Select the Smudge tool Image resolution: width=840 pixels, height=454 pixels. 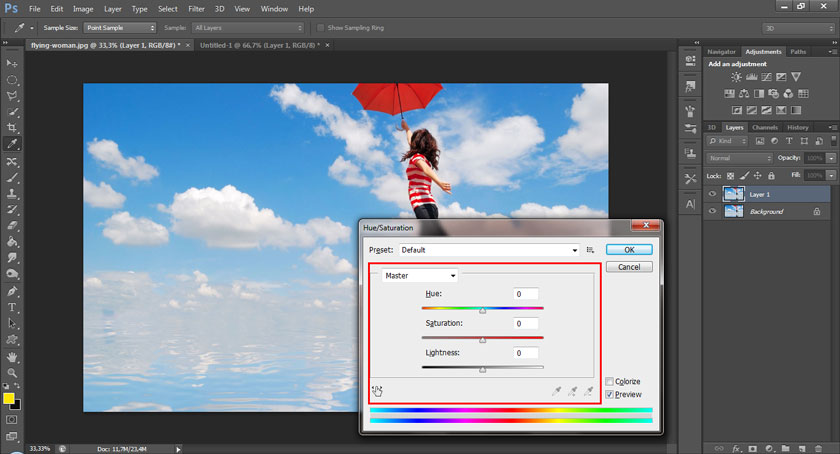[12, 258]
